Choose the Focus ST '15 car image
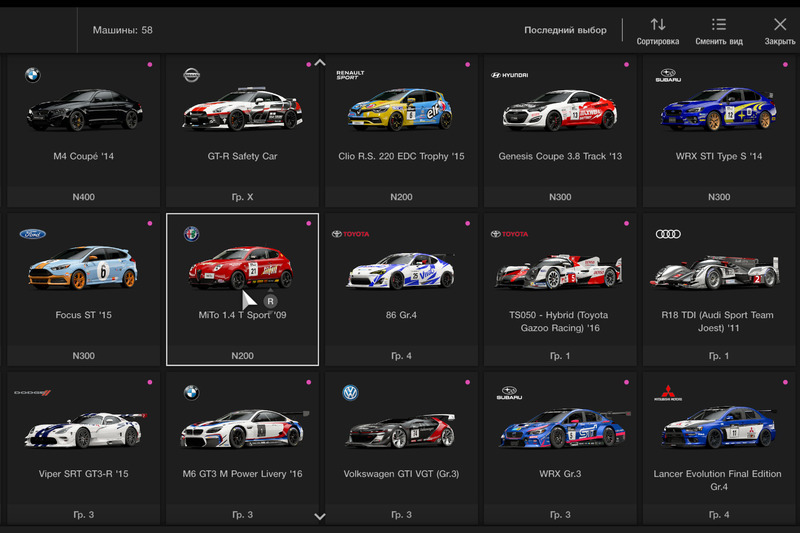Image resolution: width=800 pixels, height=533 pixels. pos(83,267)
